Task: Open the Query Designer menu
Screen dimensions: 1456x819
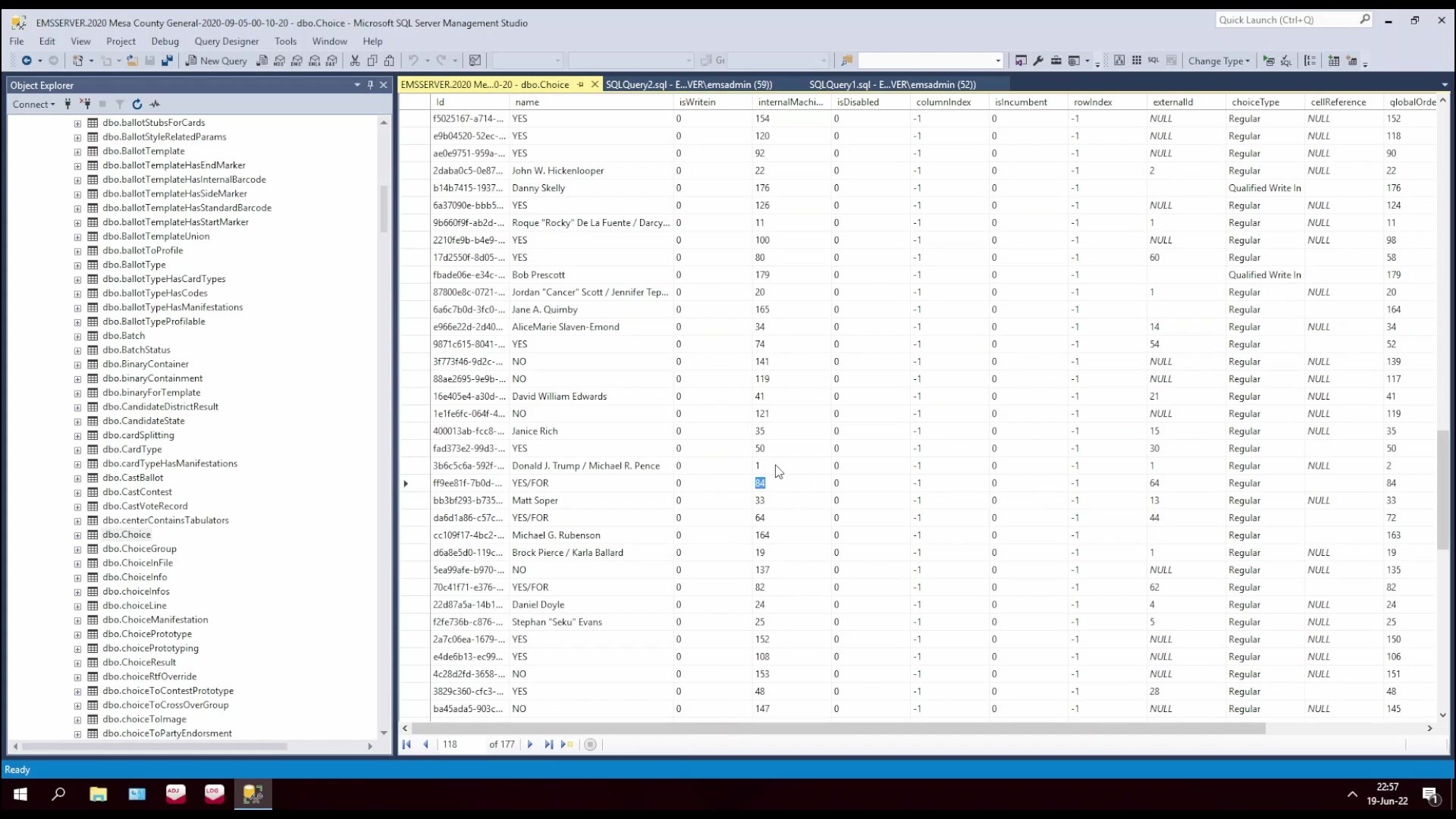Action: [226, 41]
